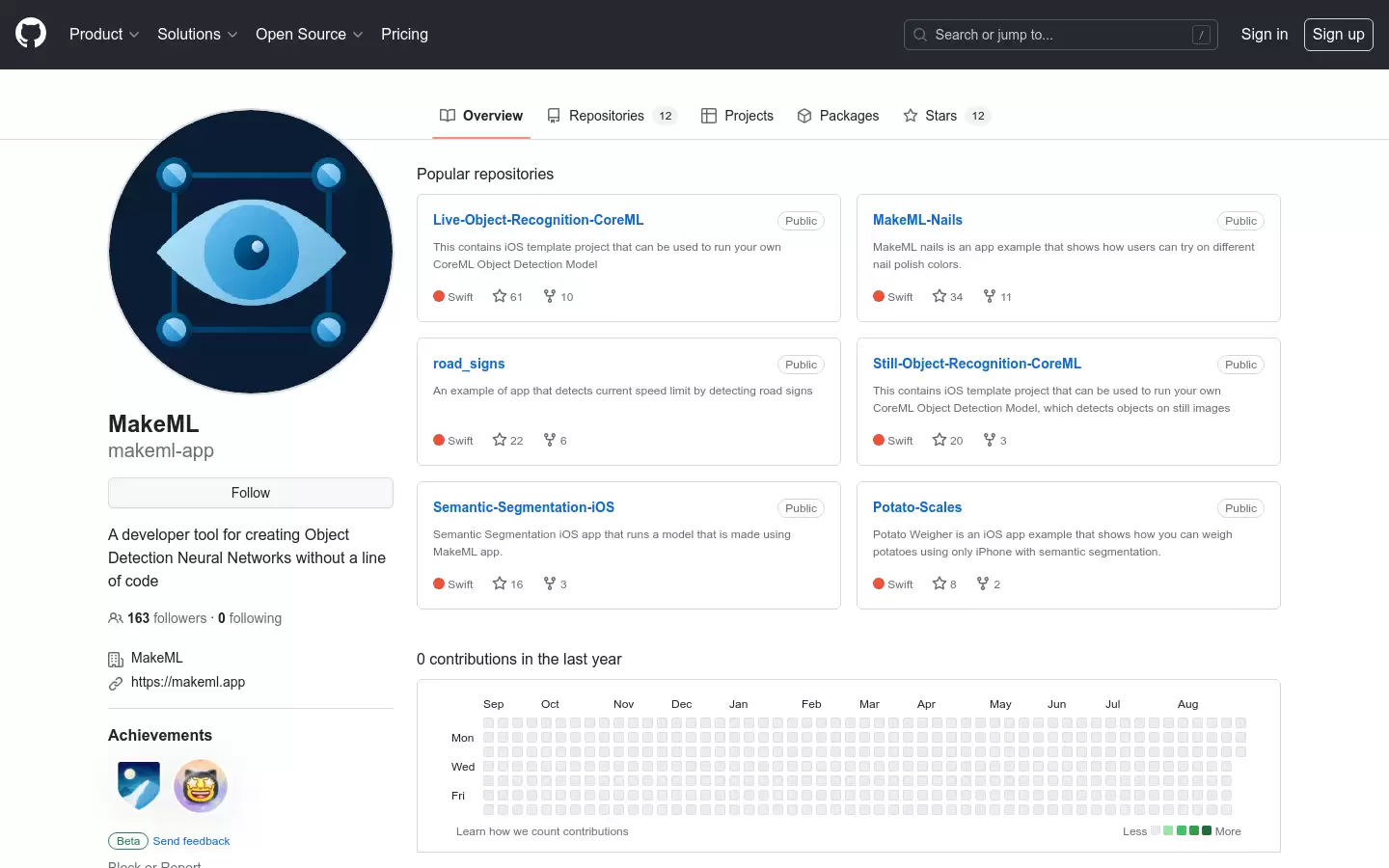The width and height of the screenshot is (1389, 868).
Task: Expand the Solutions dropdown
Action: pyautogui.click(x=198, y=34)
